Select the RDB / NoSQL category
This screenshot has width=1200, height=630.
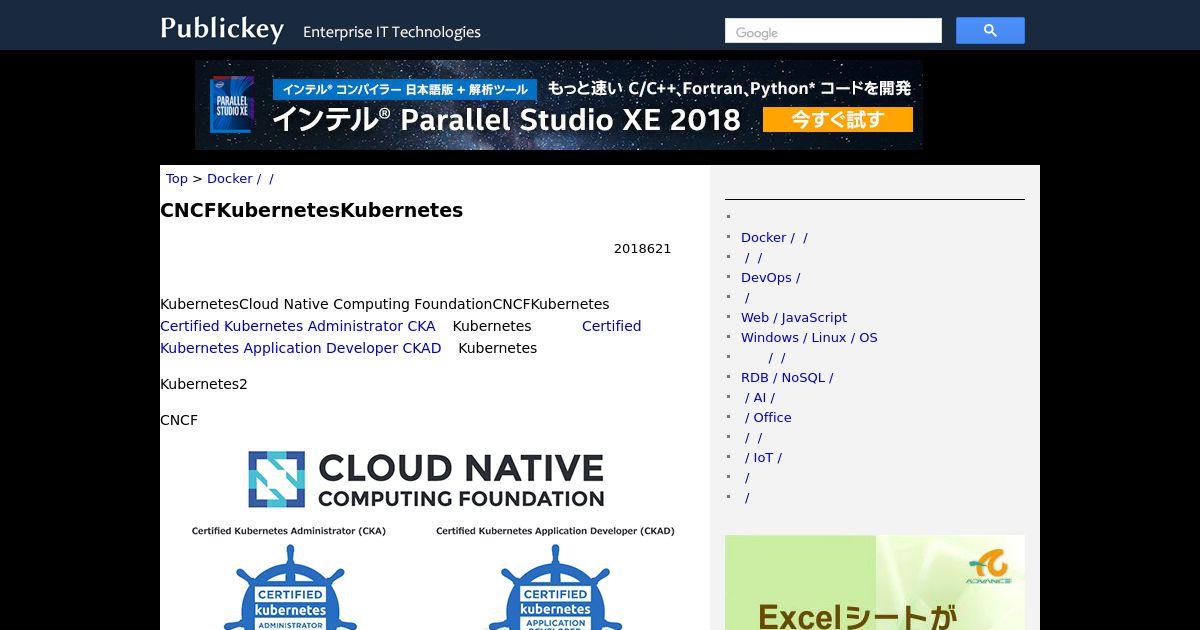pyautogui.click(x=787, y=378)
